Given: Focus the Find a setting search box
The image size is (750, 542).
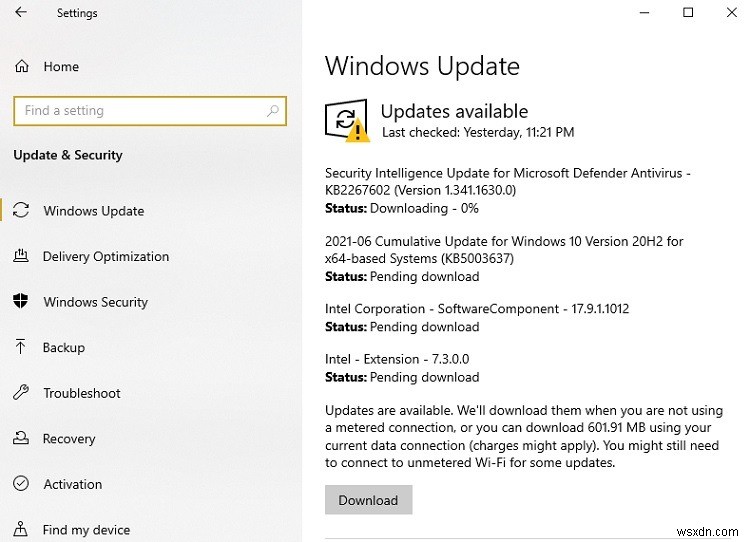Looking at the screenshot, I should (150, 111).
